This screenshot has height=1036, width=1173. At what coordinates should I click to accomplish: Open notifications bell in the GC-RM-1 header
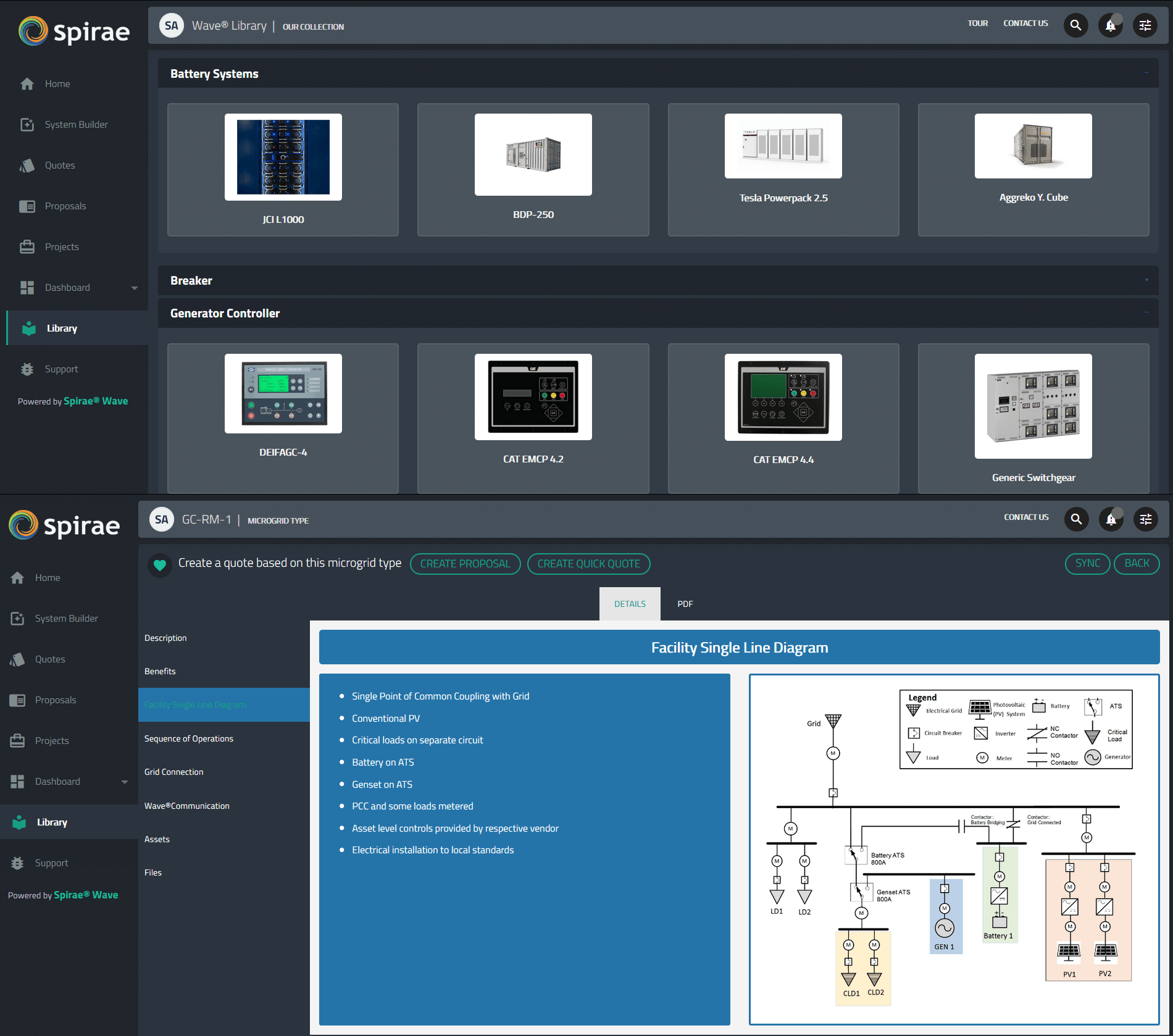pyautogui.click(x=1111, y=519)
